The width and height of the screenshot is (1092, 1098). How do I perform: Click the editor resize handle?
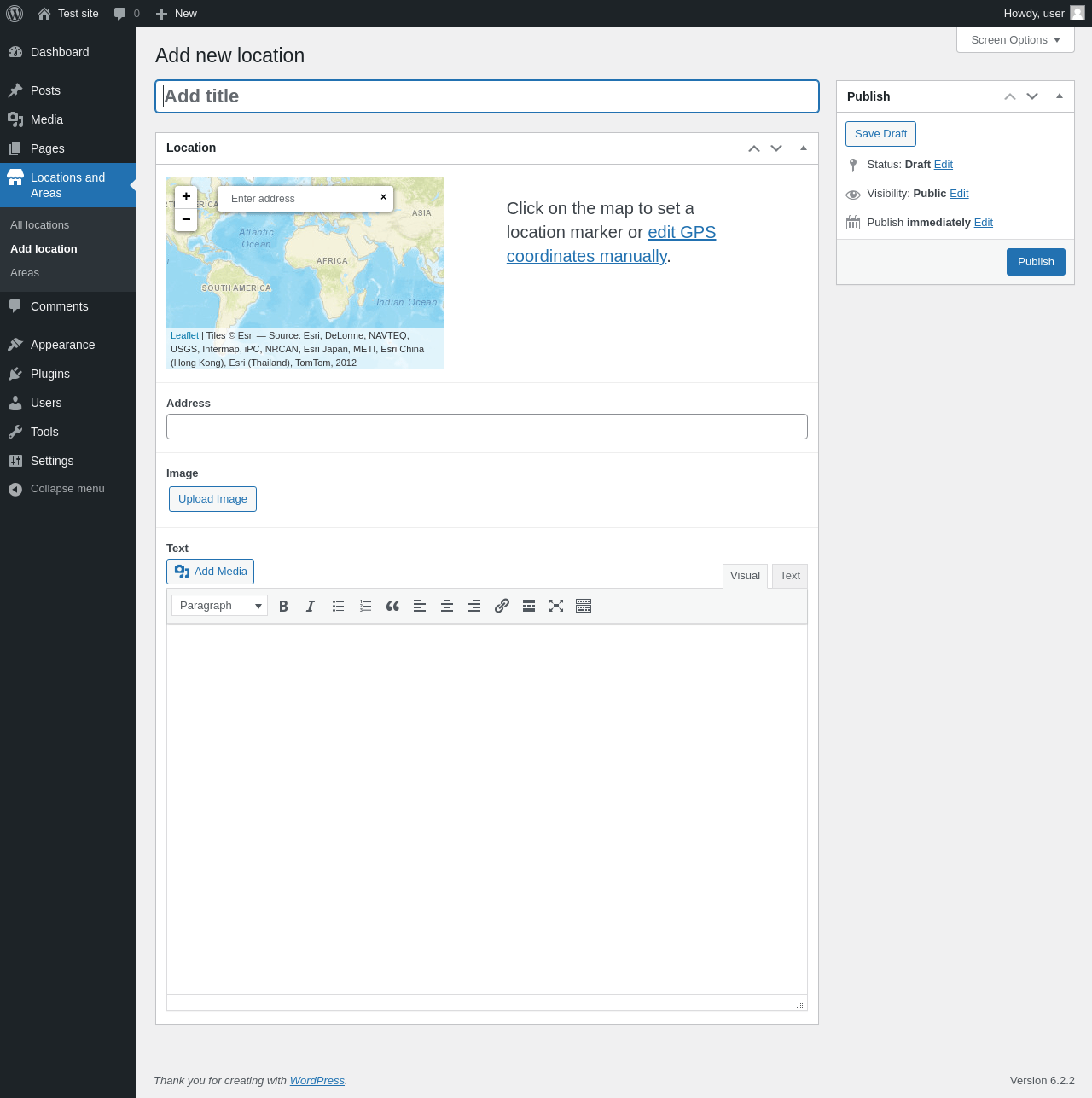point(800,1003)
